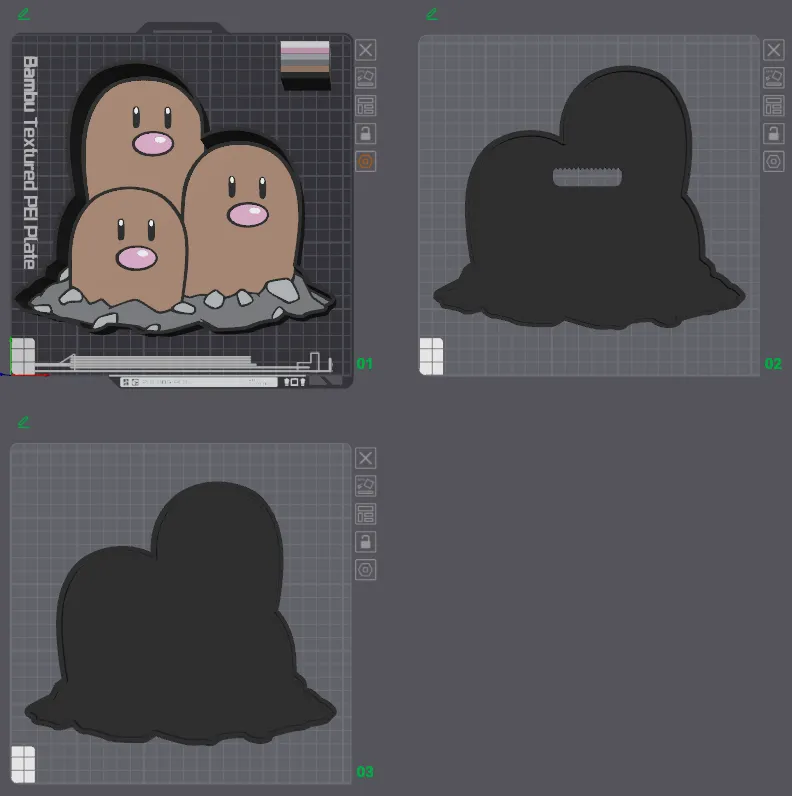Screen dimensions: 792x796
Task: Toggle the lock on plate 02
Action: (773, 133)
